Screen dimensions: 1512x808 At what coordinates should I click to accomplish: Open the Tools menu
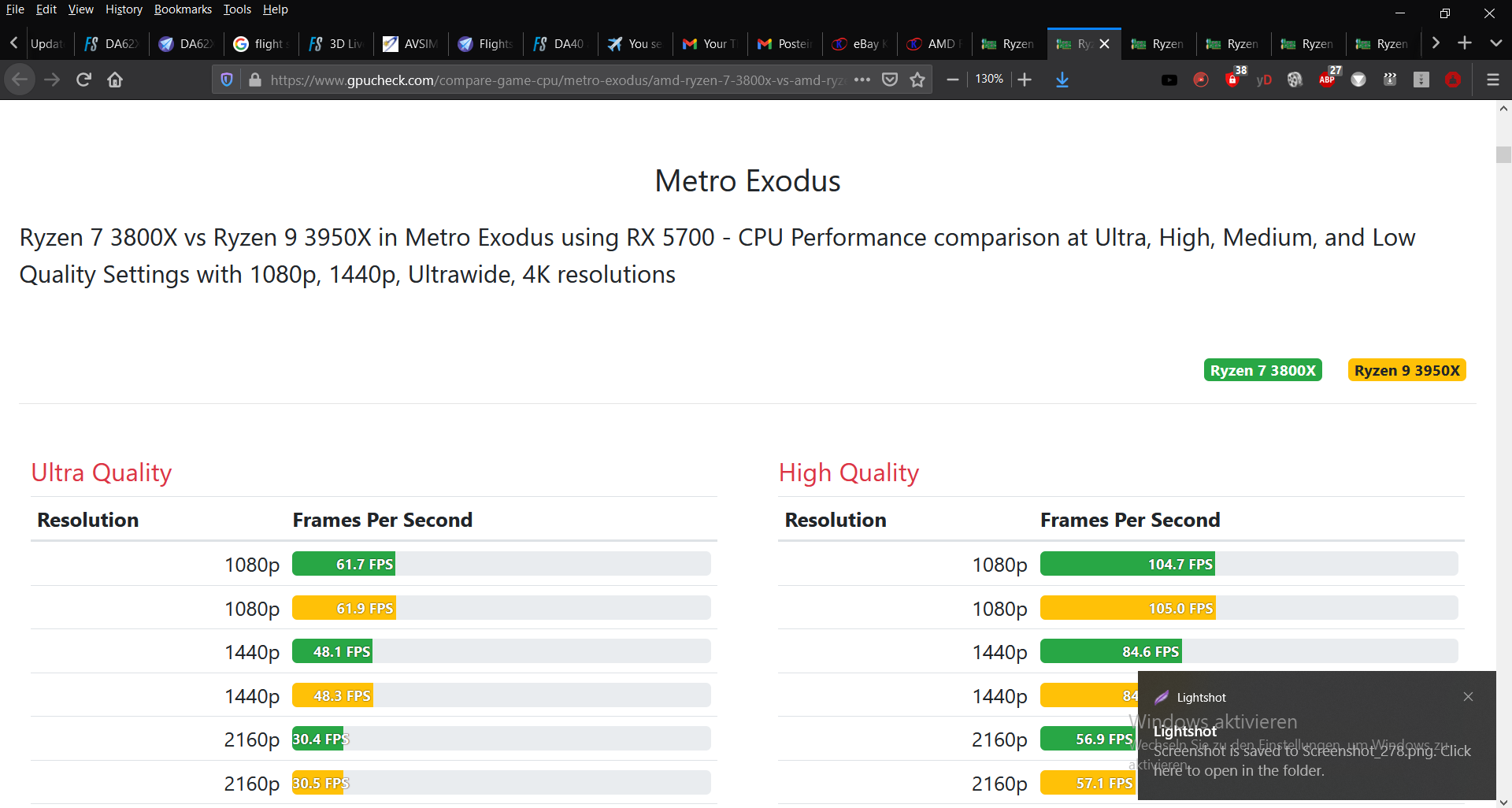237,9
